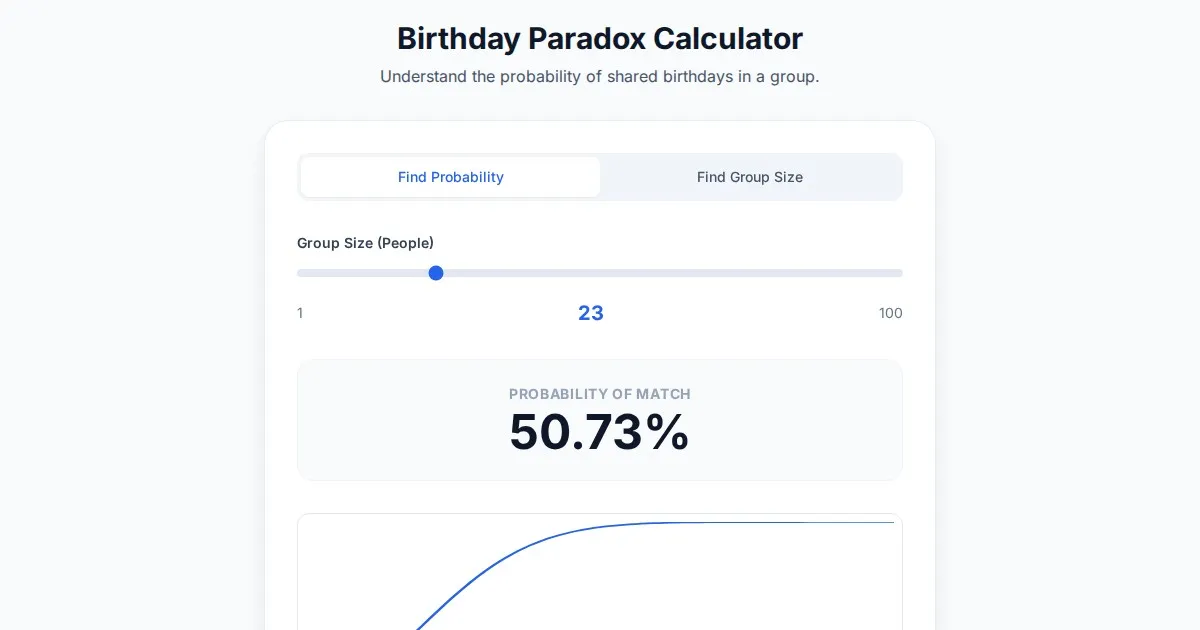The image size is (1200, 630).
Task: Click the Birthday Paradox Calculator heading
Action: [600, 39]
